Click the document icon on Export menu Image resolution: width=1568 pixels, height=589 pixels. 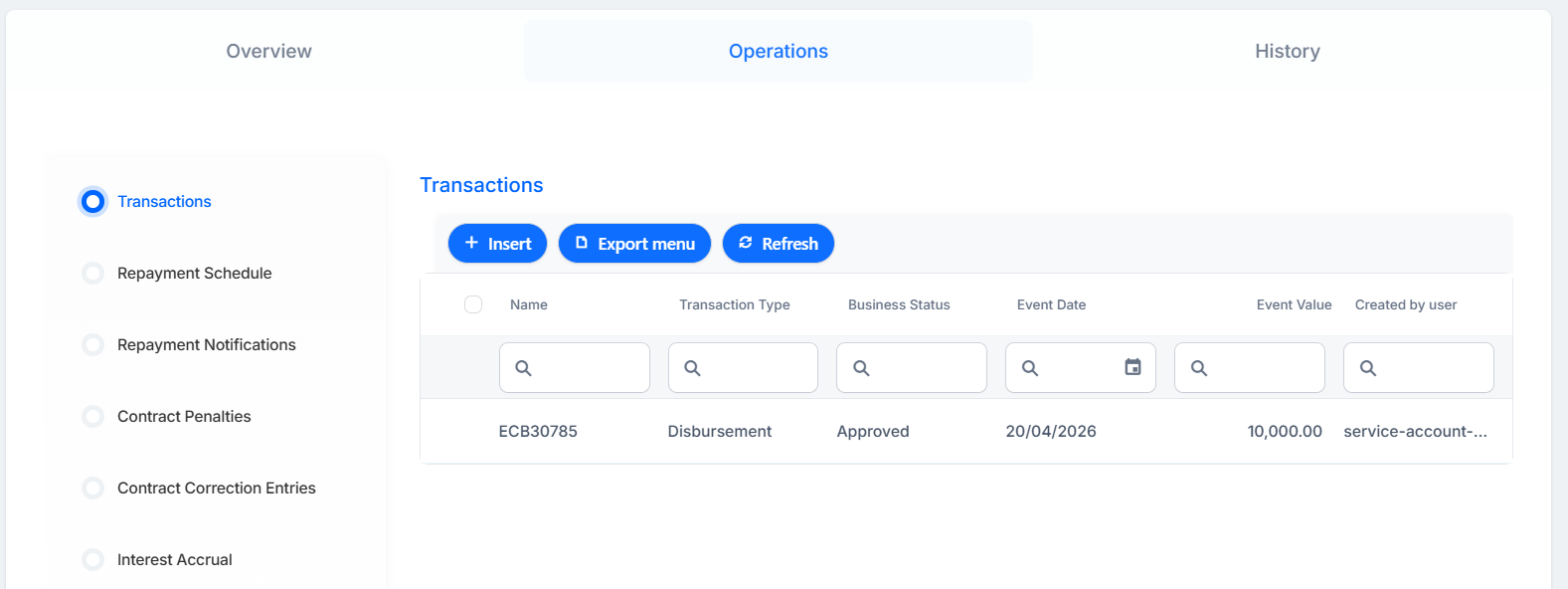point(582,243)
